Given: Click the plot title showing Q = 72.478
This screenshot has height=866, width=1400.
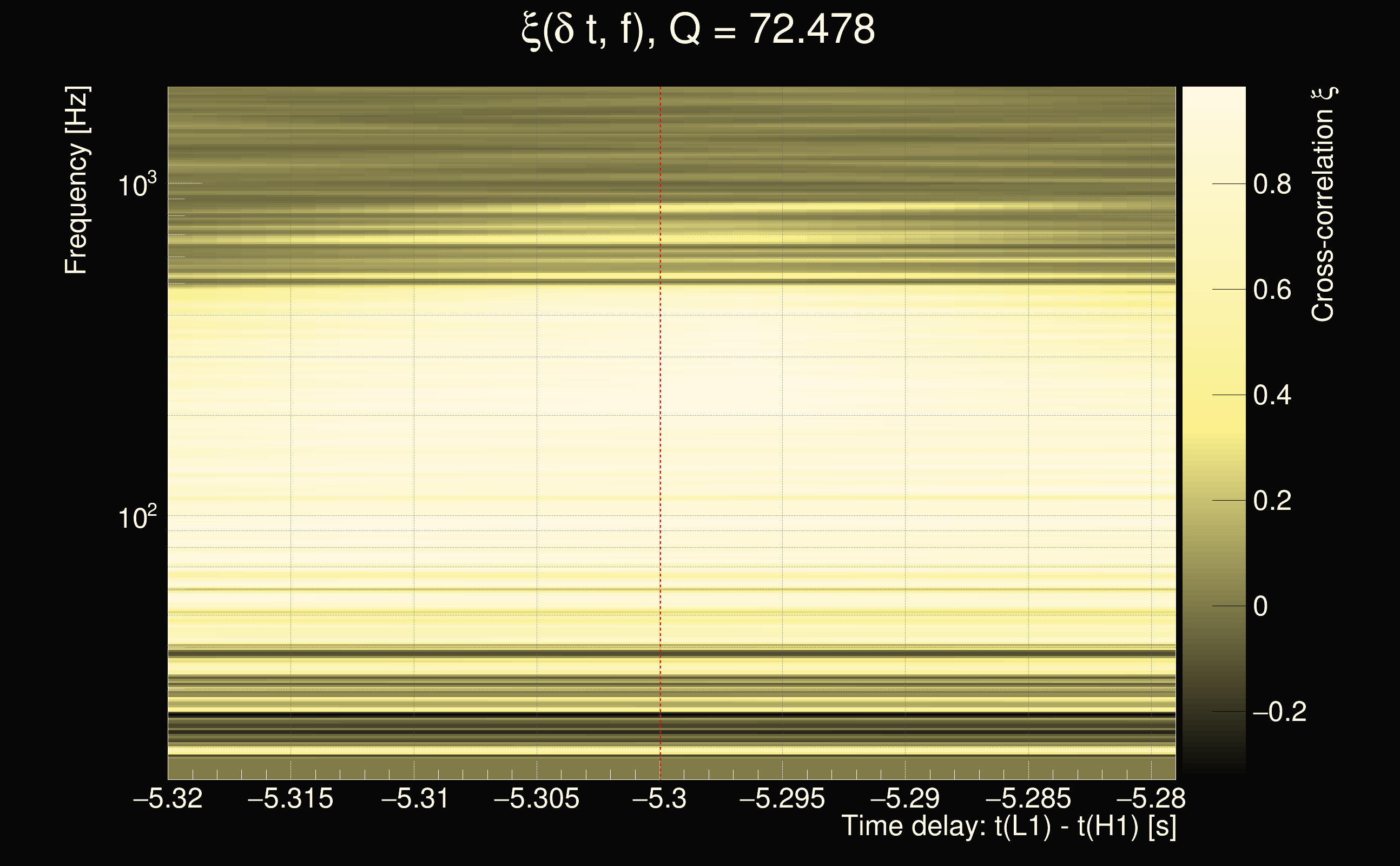Looking at the screenshot, I should click(x=698, y=30).
